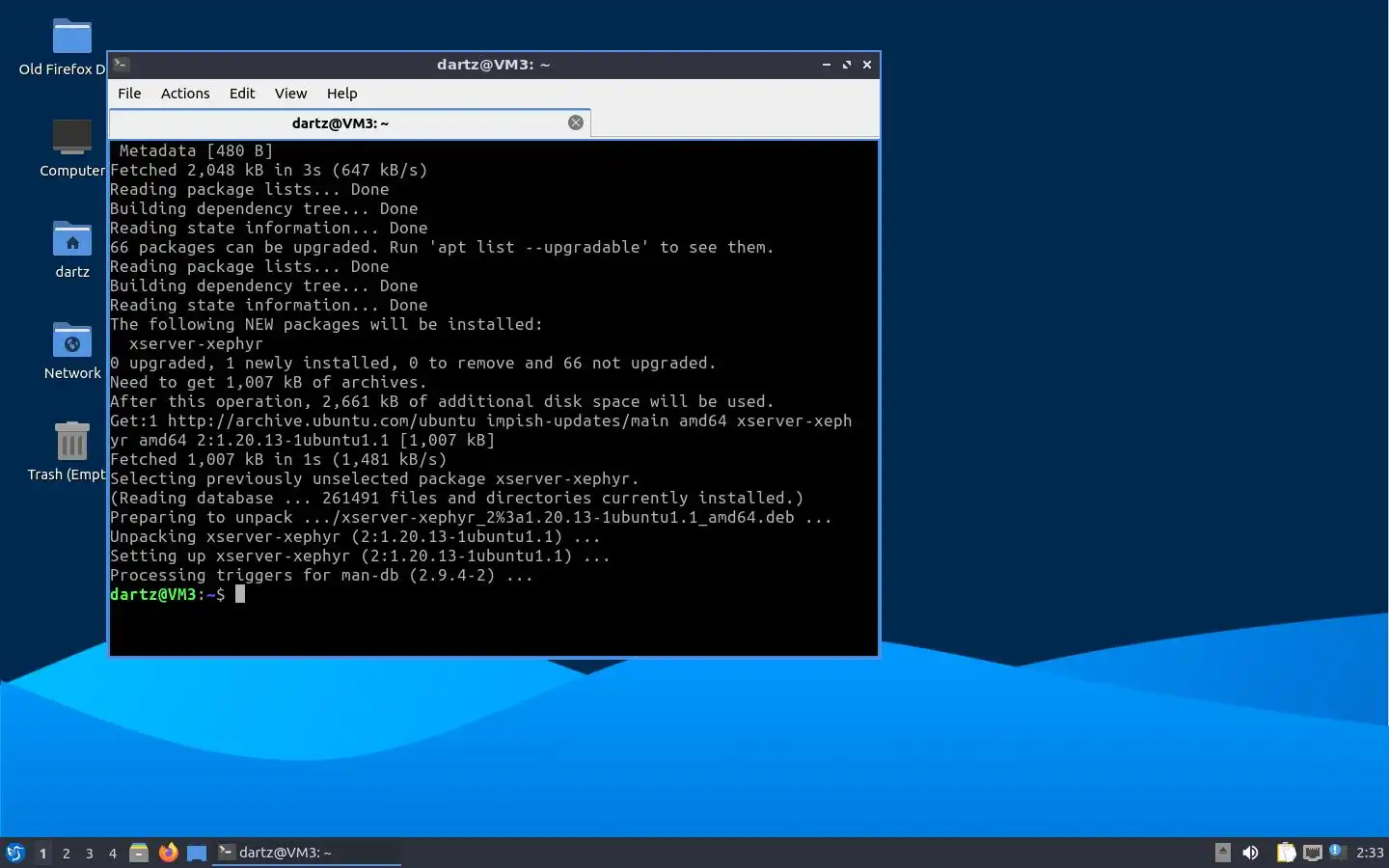Close the dartz@VM3 terminal tab
1389x868 pixels.
click(576, 122)
